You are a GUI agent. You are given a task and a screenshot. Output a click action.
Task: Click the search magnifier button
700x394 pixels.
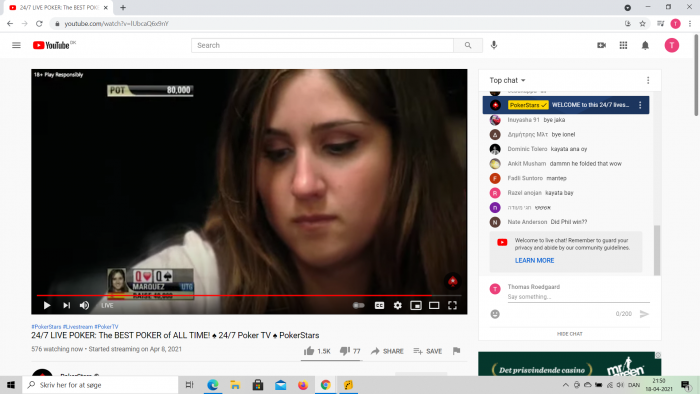click(x=468, y=45)
